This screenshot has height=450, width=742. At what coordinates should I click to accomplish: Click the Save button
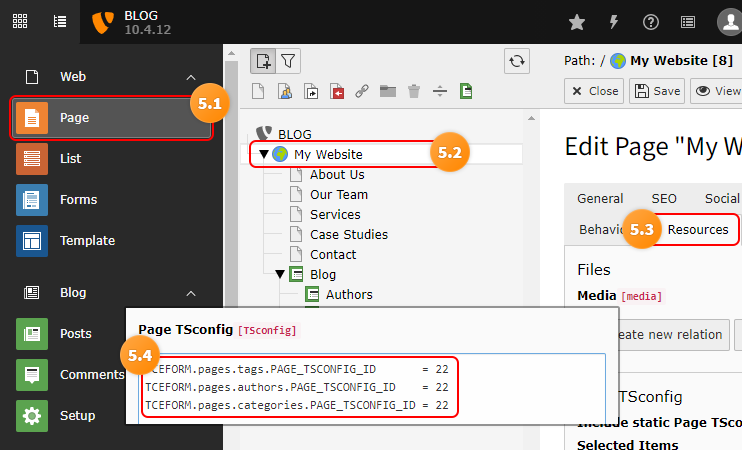point(657,91)
